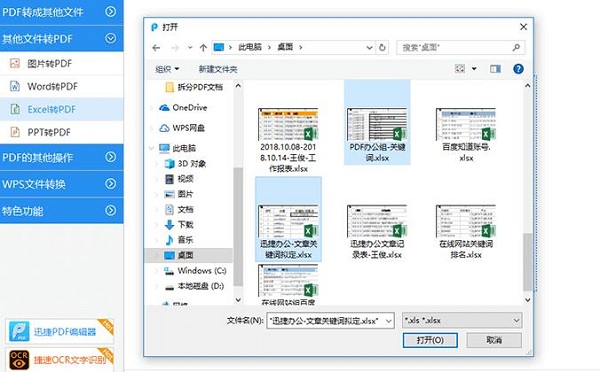This screenshot has height=372, width=600.
Task: Click the search magnifier icon
Action: coord(516,47)
